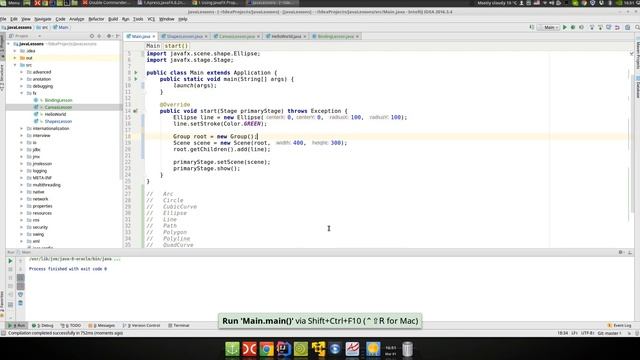Open Double Commander icon in the dock
This screenshot has width=640, height=360.
coord(249,349)
